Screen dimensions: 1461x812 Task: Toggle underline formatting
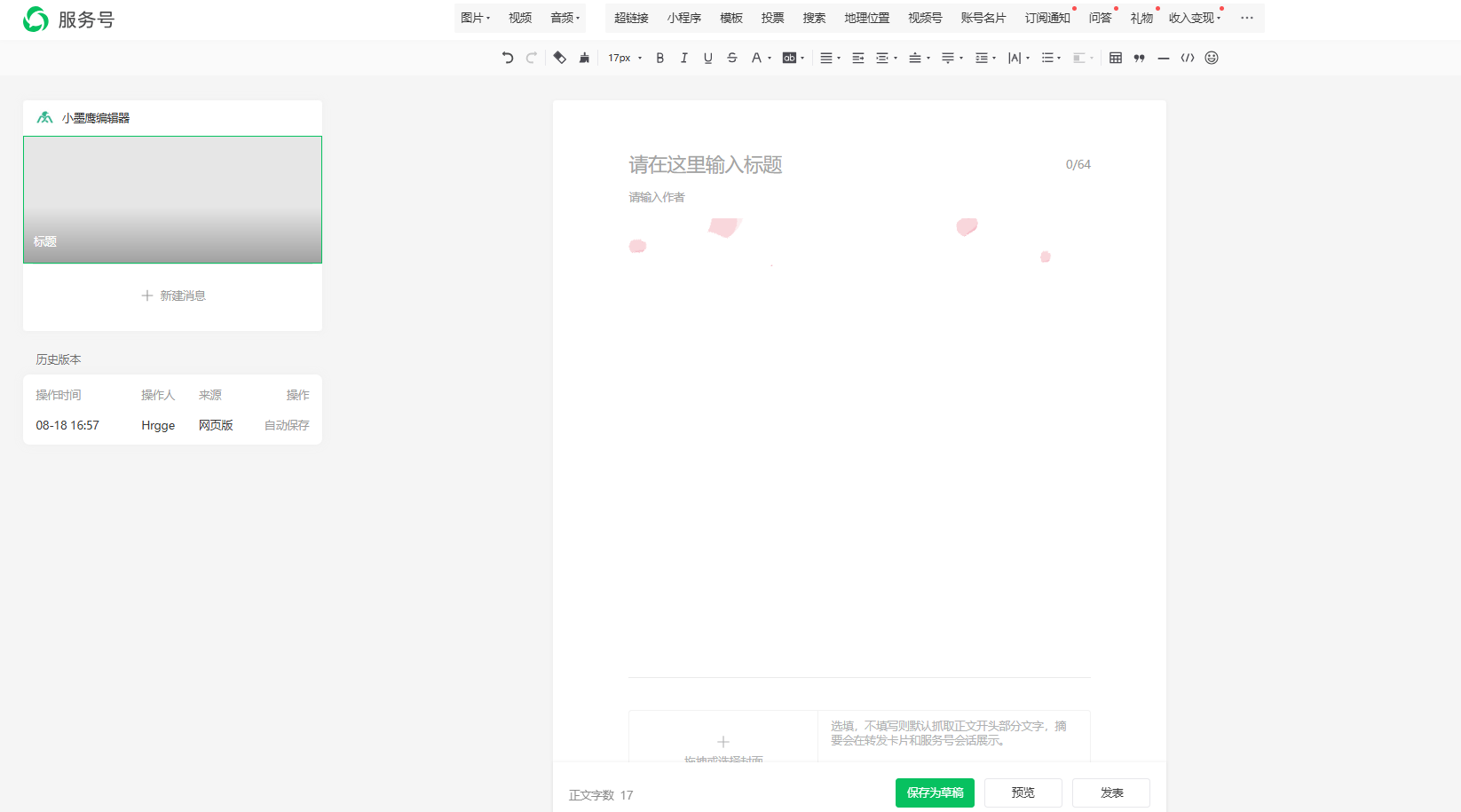click(707, 58)
